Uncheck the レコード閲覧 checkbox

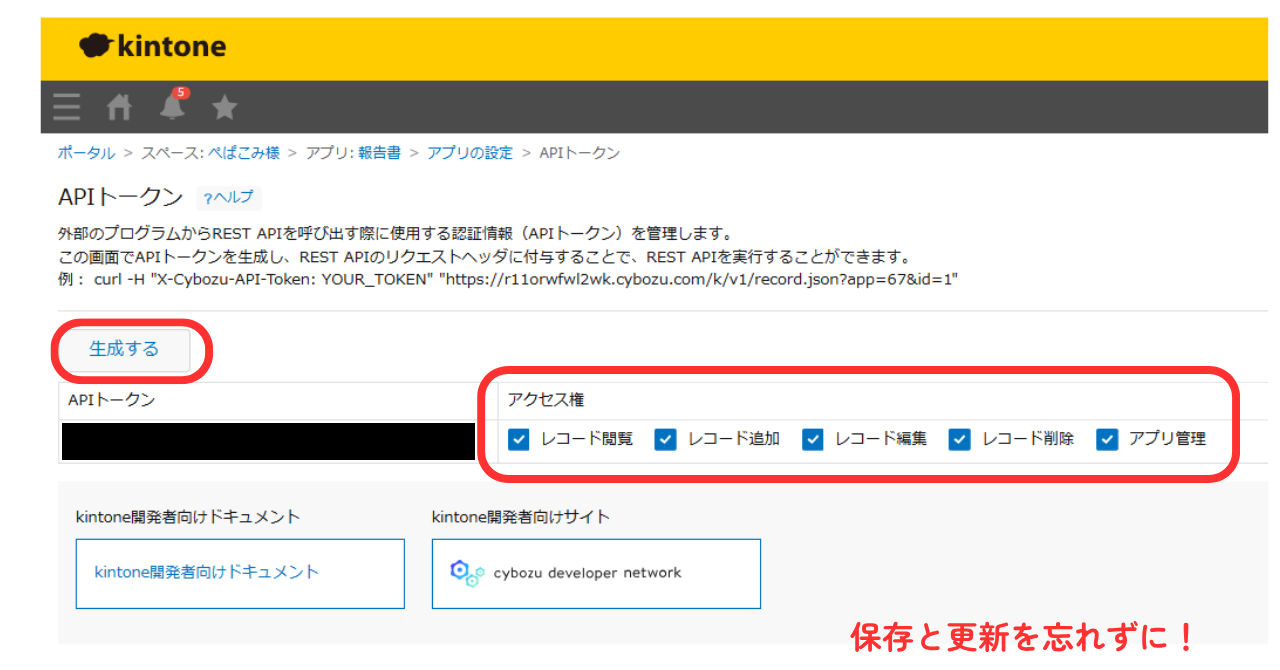pos(518,439)
